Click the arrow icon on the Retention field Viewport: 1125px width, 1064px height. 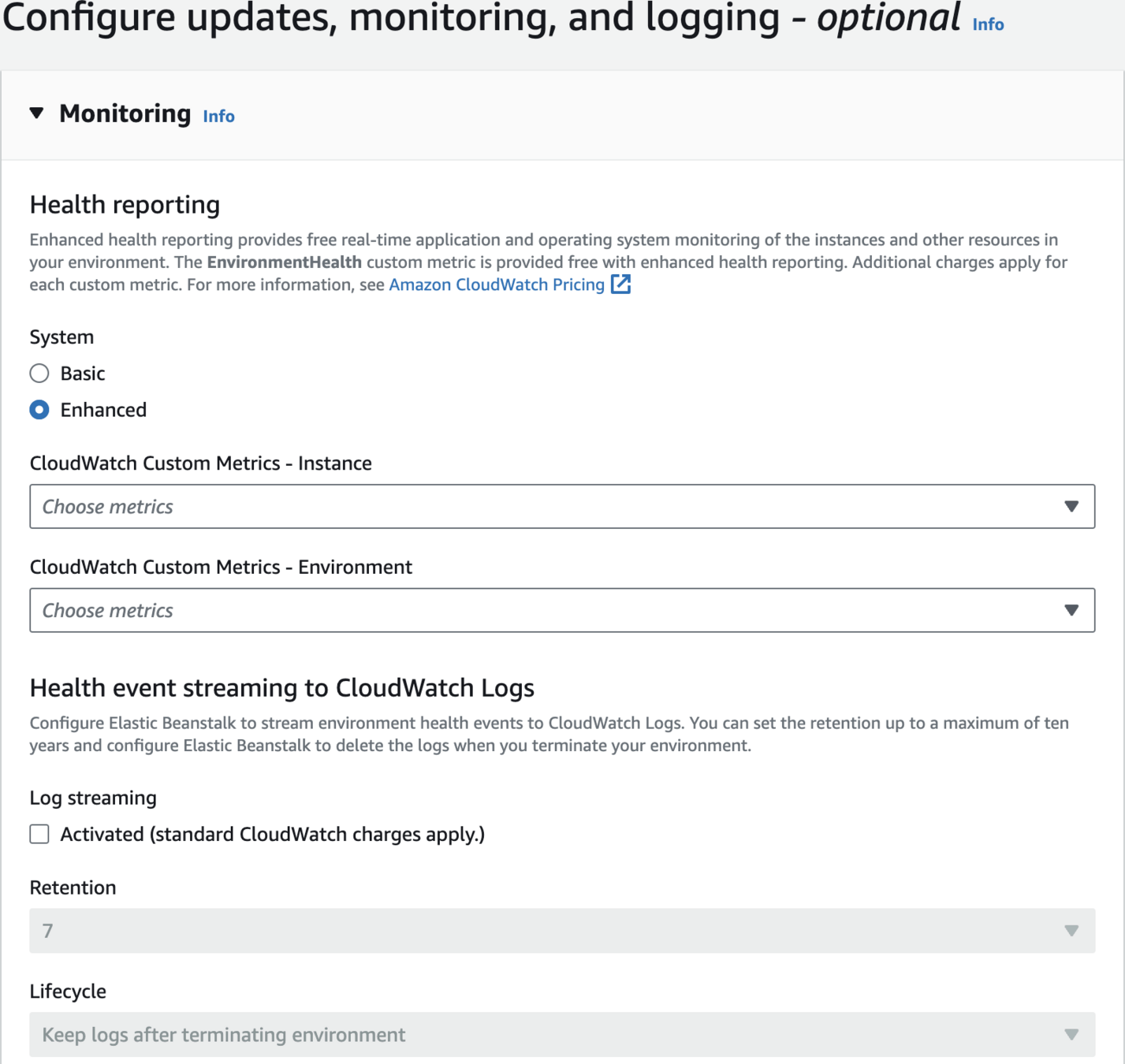click(1071, 931)
